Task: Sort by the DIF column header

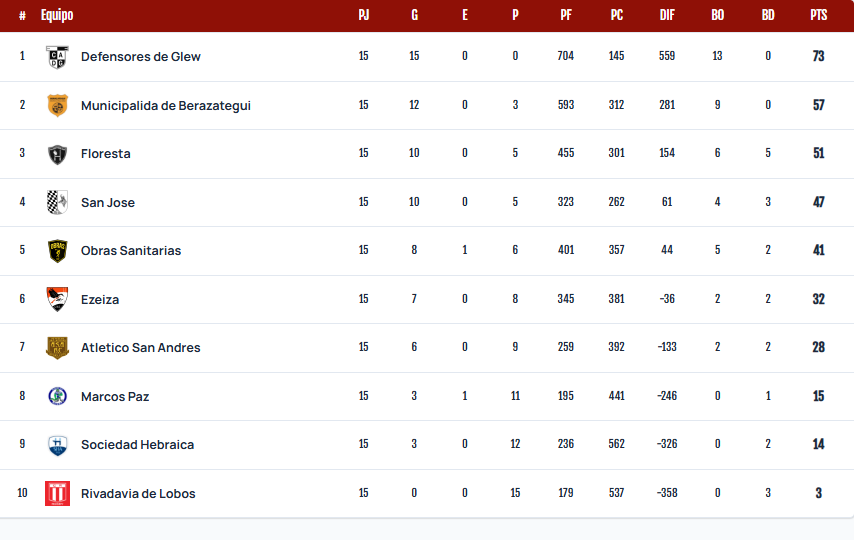Action: (x=667, y=15)
